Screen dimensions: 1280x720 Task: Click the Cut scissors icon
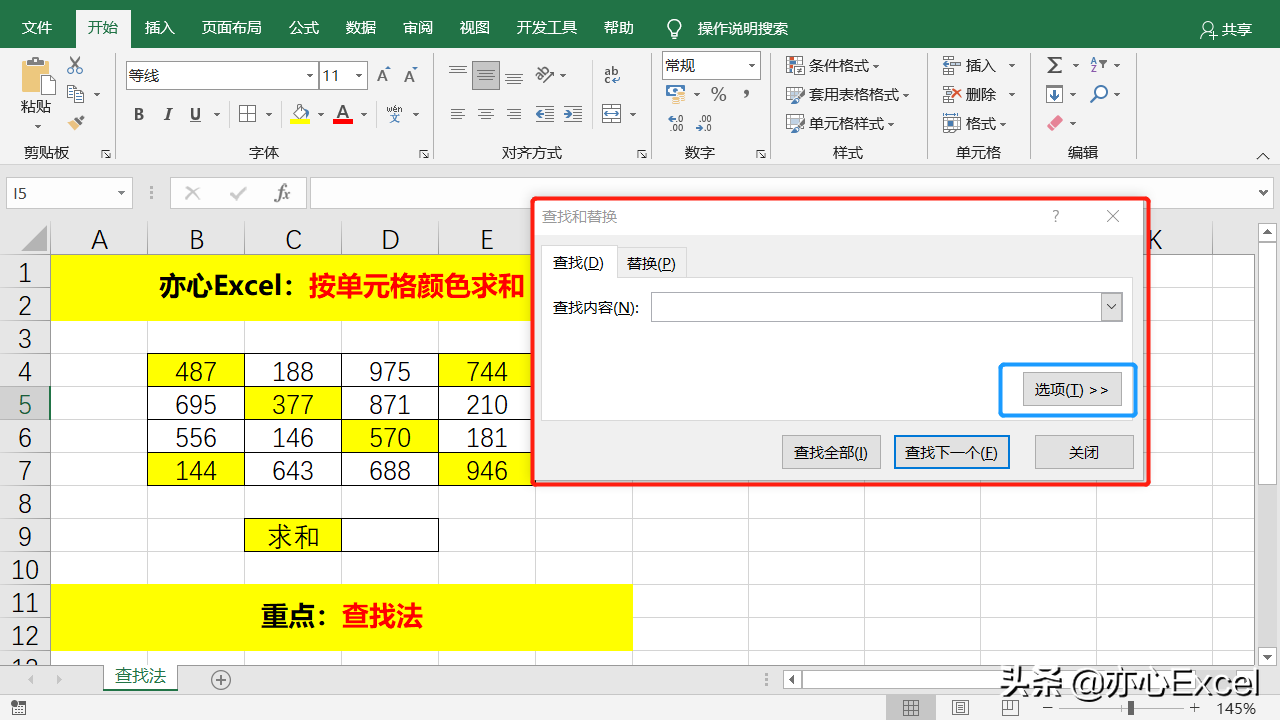[x=75, y=66]
